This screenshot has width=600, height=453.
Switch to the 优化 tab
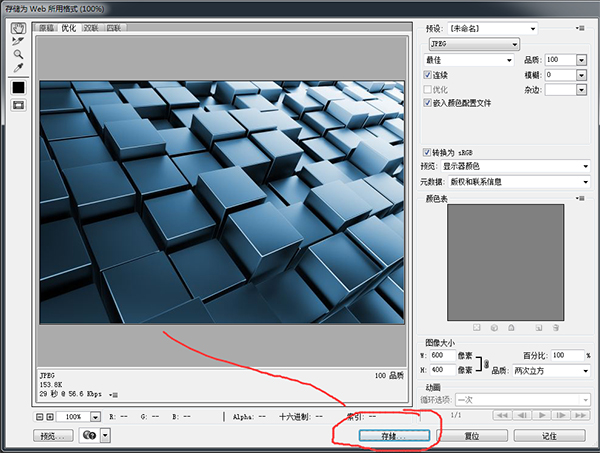tap(69, 28)
